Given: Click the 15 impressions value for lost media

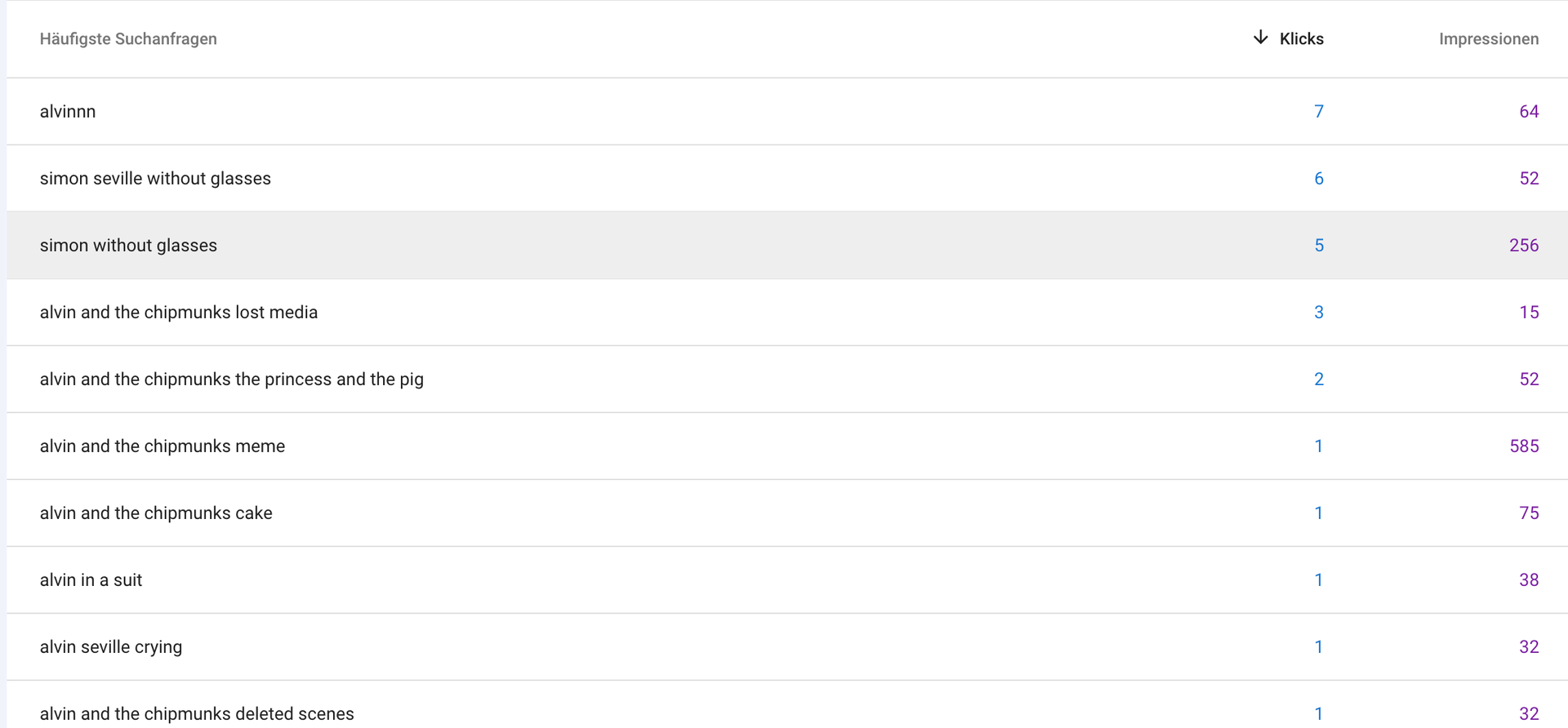Looking at the screenshot, I should point(1528,313).
